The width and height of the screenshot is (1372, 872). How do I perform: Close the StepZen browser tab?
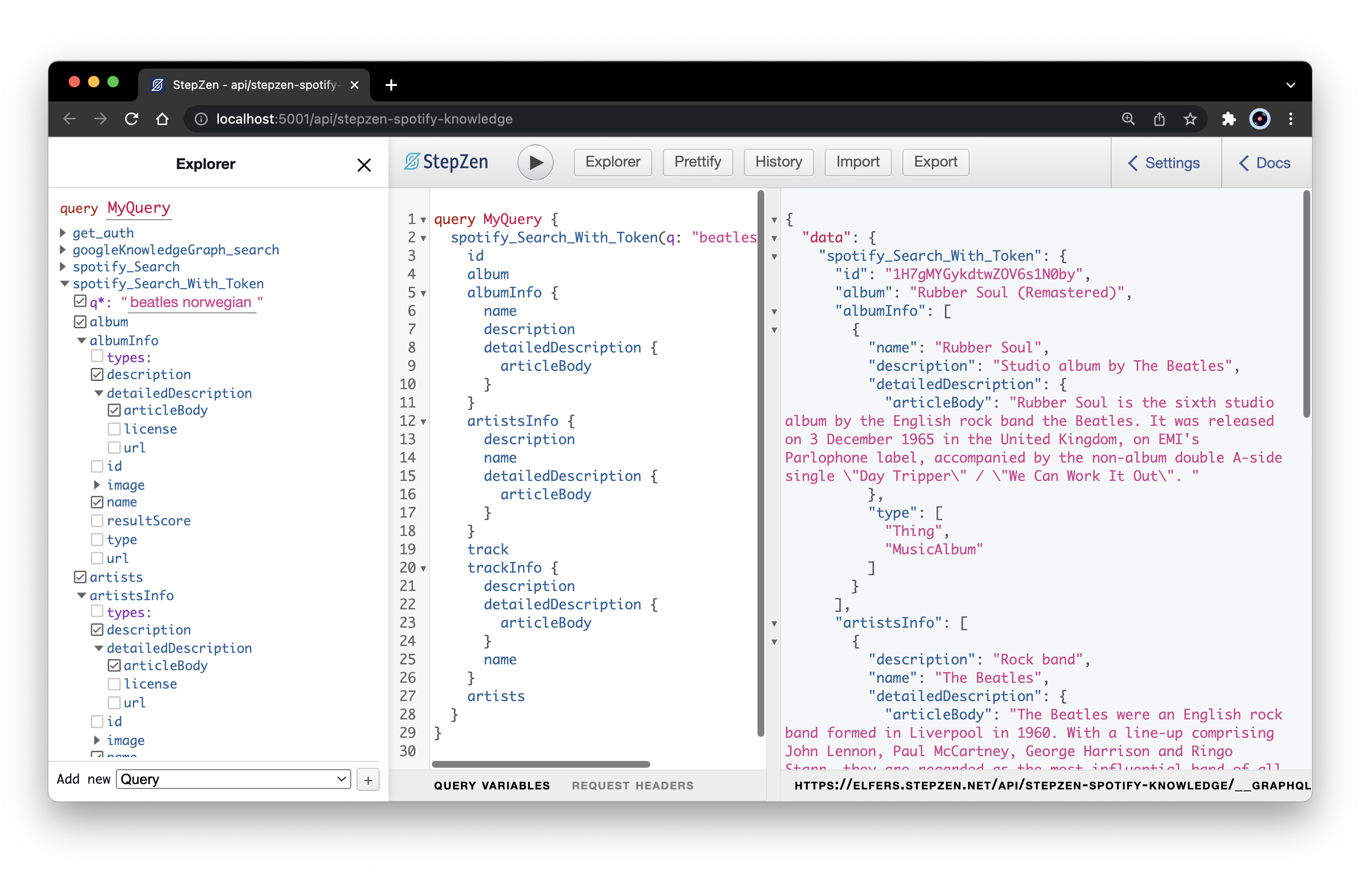[x=355, y=85]
